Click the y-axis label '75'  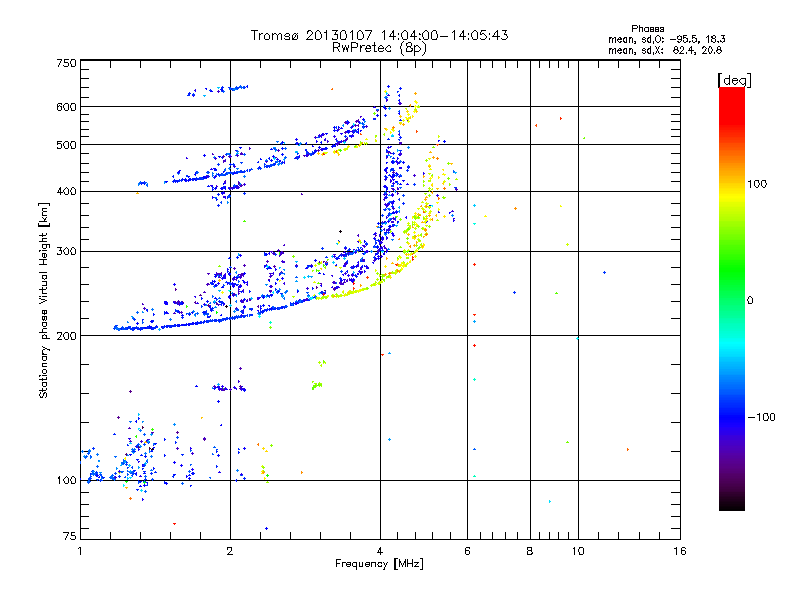pyautogui.click(x=70, y=536)
